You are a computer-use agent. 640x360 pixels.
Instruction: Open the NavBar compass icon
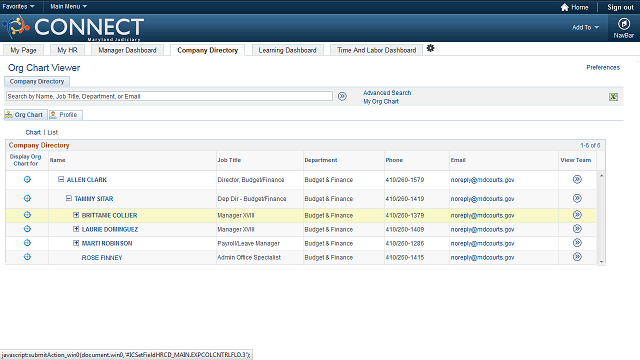pyautogui.click(x=624, y=24)
